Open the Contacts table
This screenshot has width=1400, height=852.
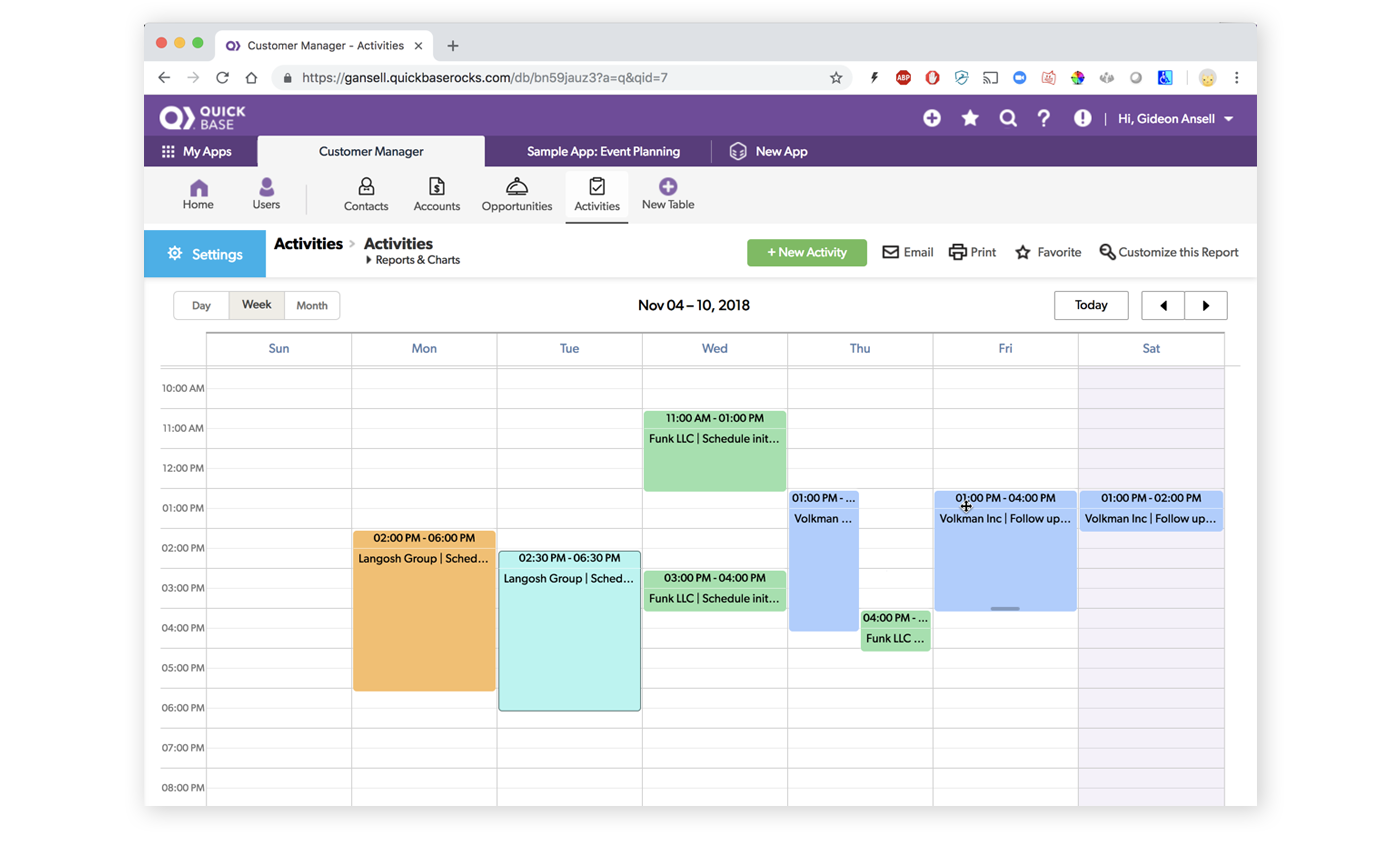tap(366, 196)
